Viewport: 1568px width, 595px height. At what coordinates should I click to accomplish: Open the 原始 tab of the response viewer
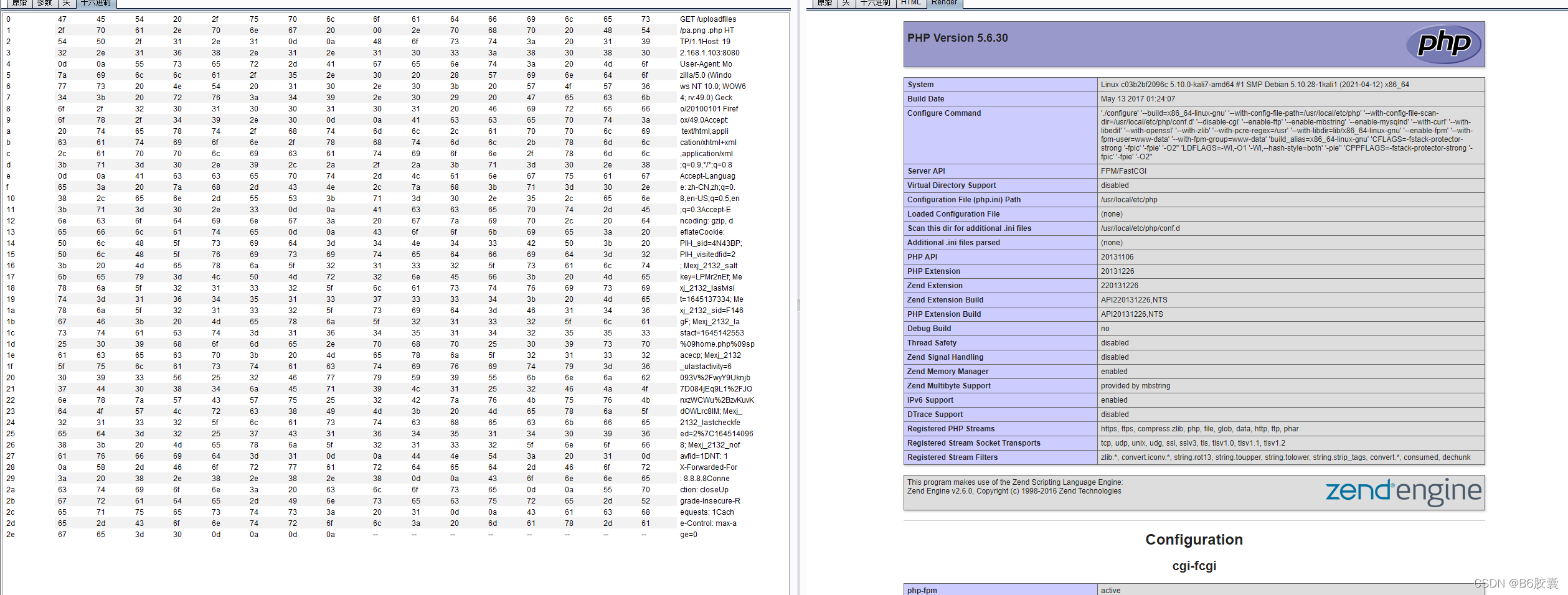click(824, 3)
